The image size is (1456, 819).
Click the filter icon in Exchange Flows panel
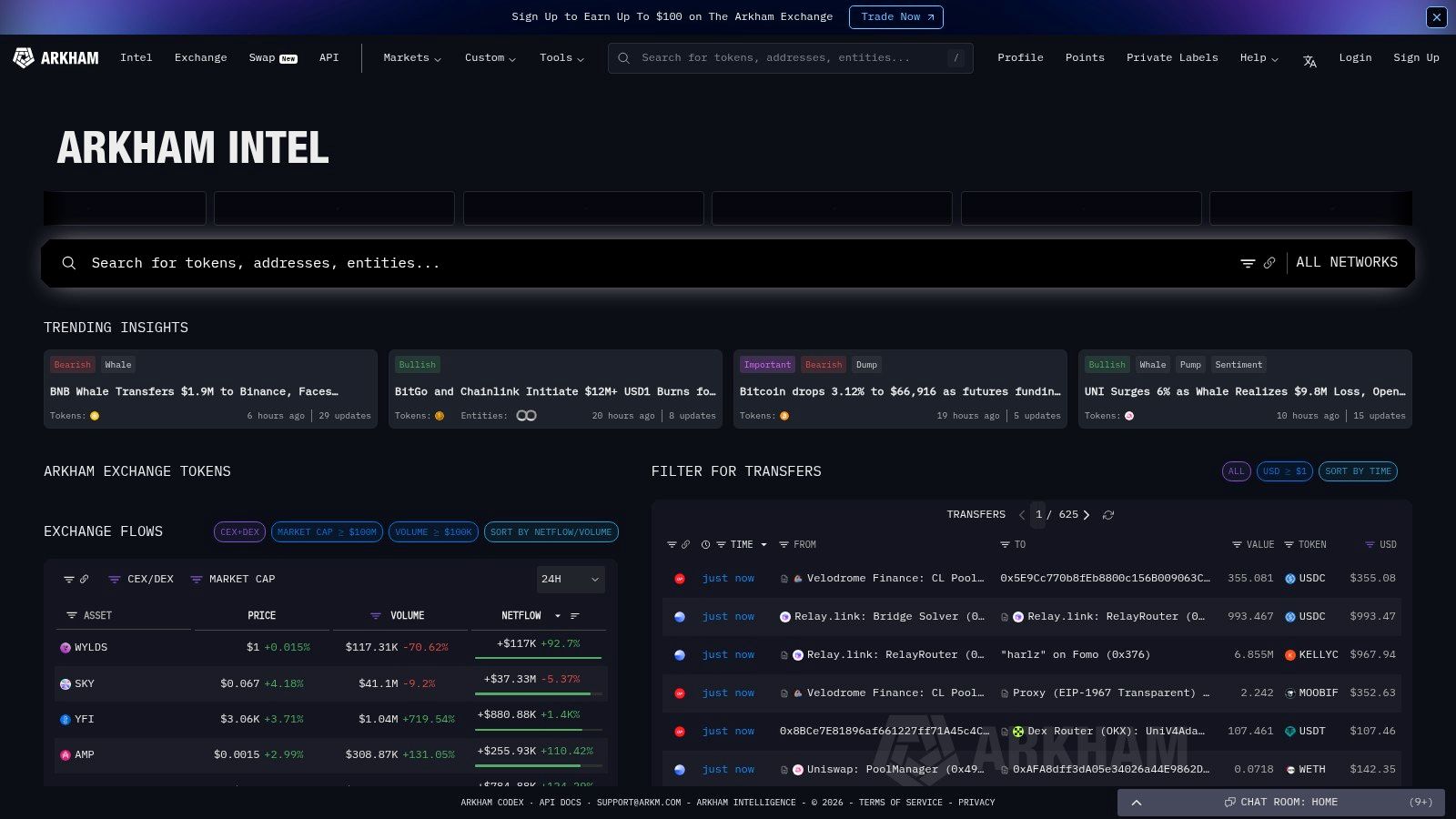69,580
